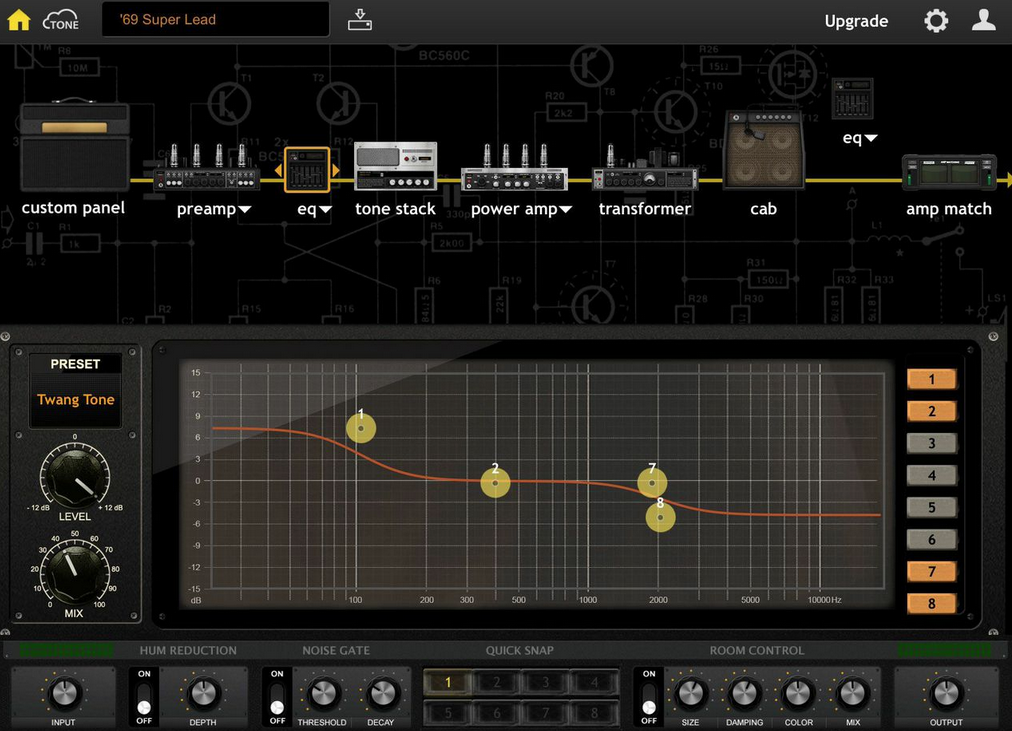Image resolution: width=1012 pixels, height=731 pixels.
Task: Toggle Room Control on/off switch
Action: coord(649,697)
